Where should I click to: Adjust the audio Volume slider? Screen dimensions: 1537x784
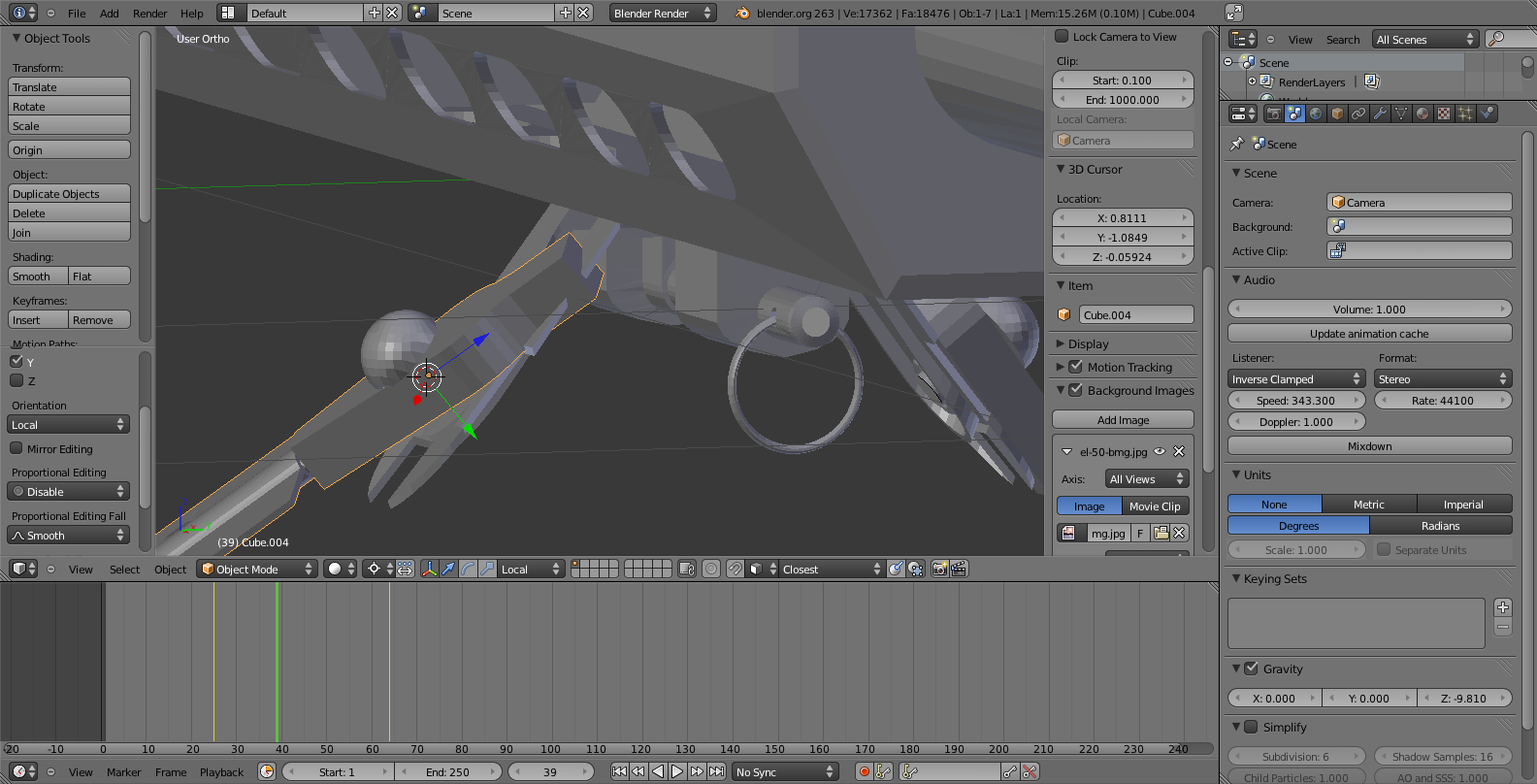pos(1369,309)
